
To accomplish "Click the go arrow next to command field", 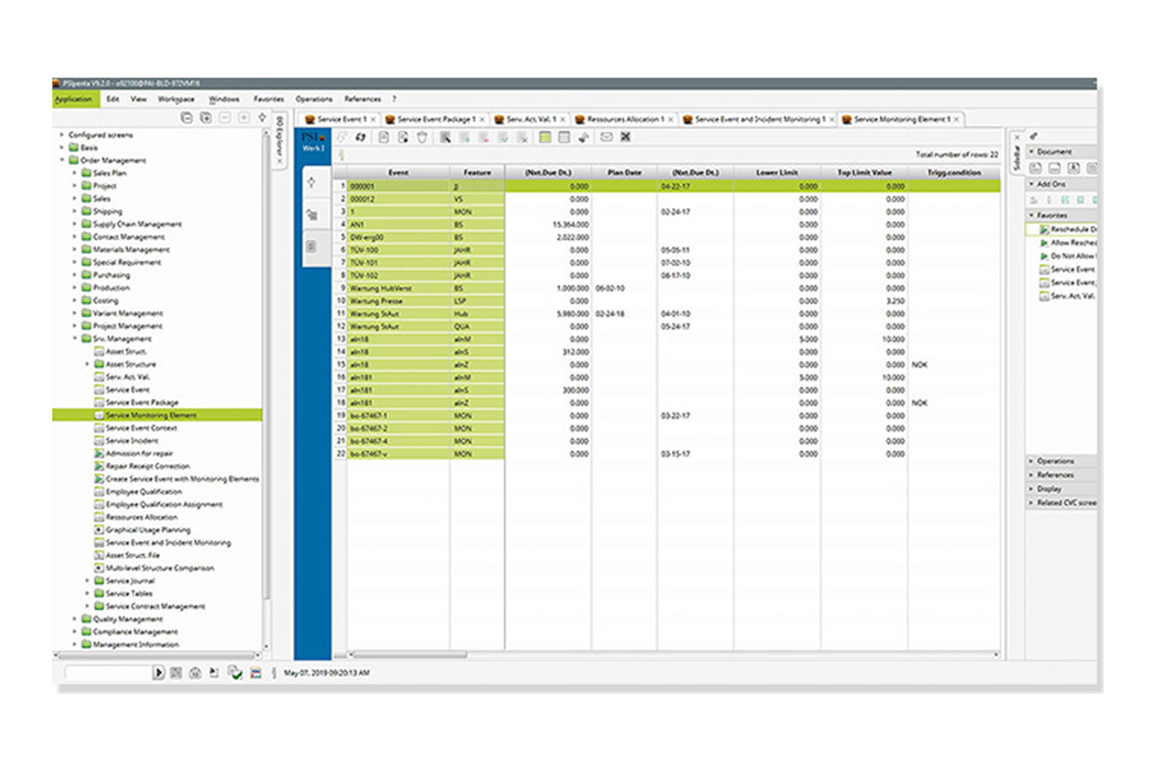I will tap(158, 672).
